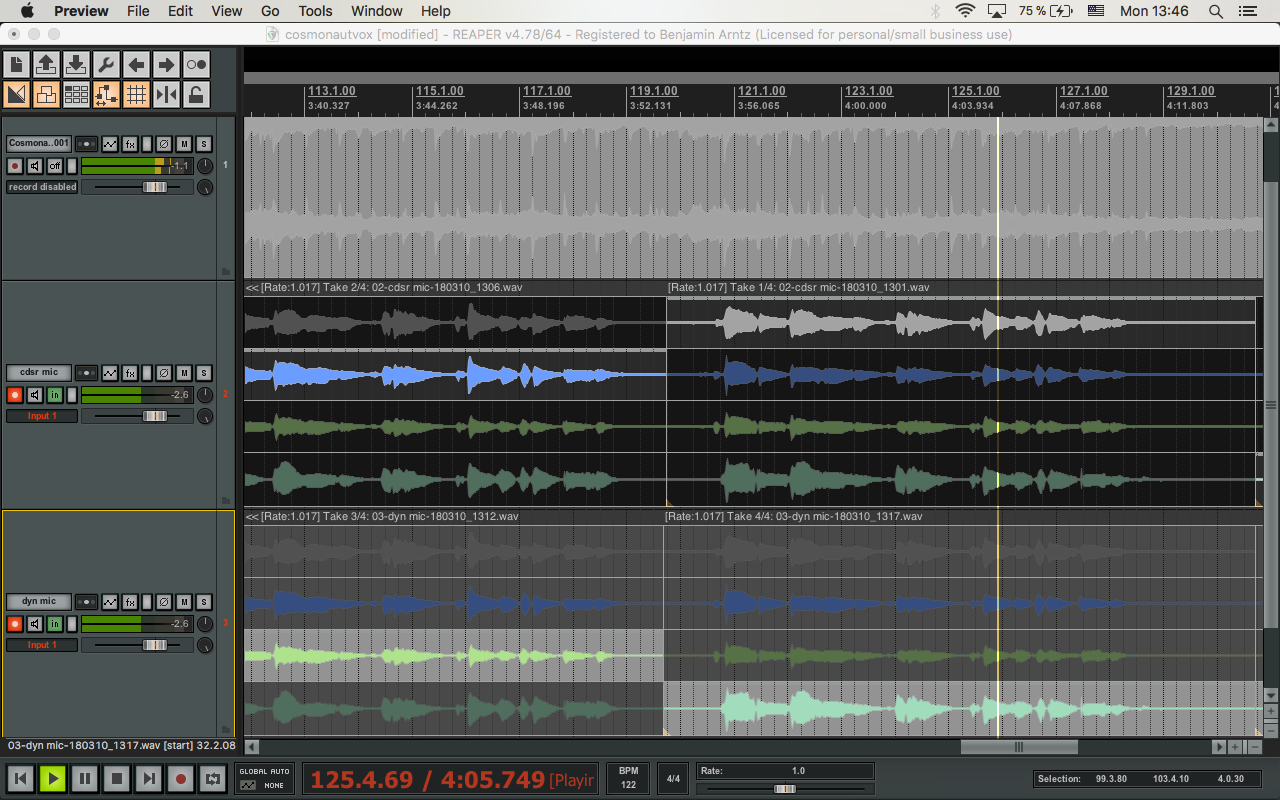Open the File menu
This screenshot has width=1280, height=800.
pos(138,11)
